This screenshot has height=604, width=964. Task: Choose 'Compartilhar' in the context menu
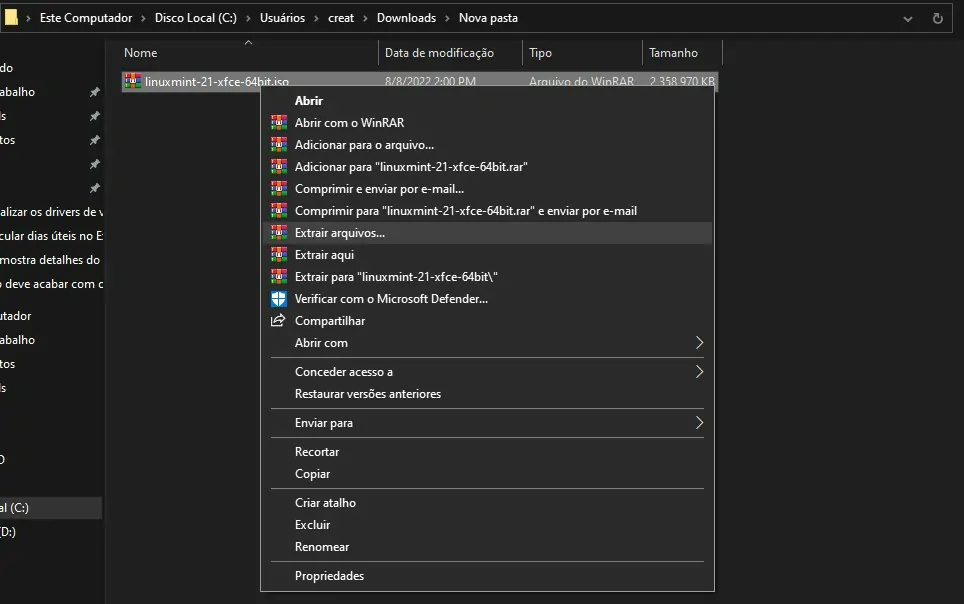(487, 320)
